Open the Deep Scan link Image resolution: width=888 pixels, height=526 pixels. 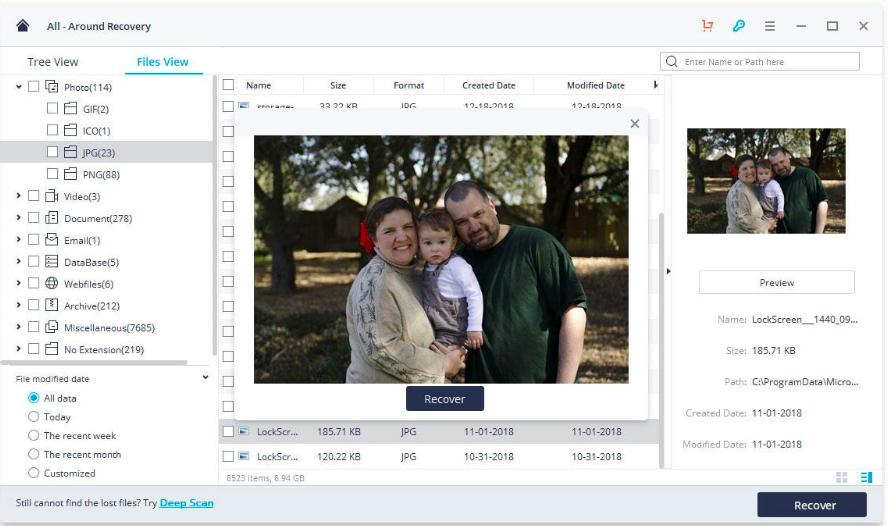186,503
